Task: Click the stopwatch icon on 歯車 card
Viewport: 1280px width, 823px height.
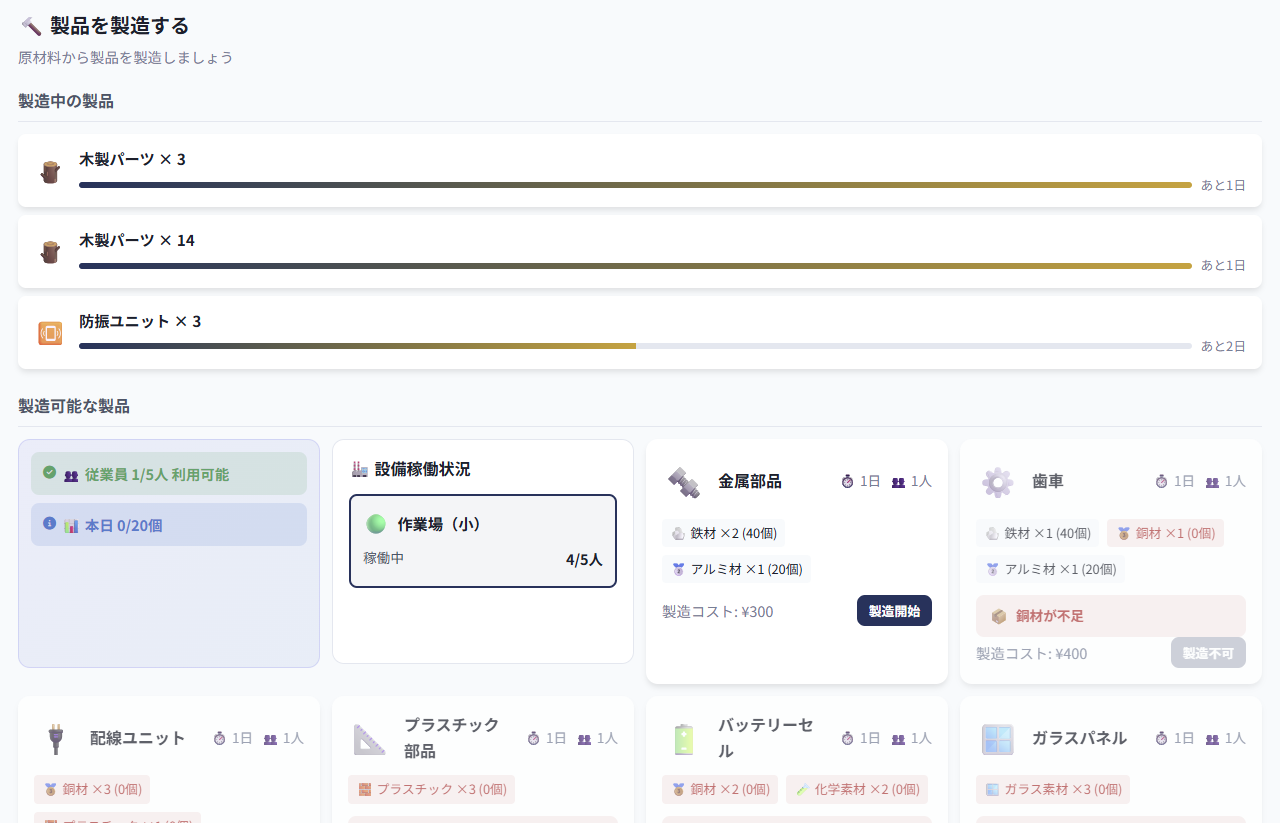Action: 1162,482
